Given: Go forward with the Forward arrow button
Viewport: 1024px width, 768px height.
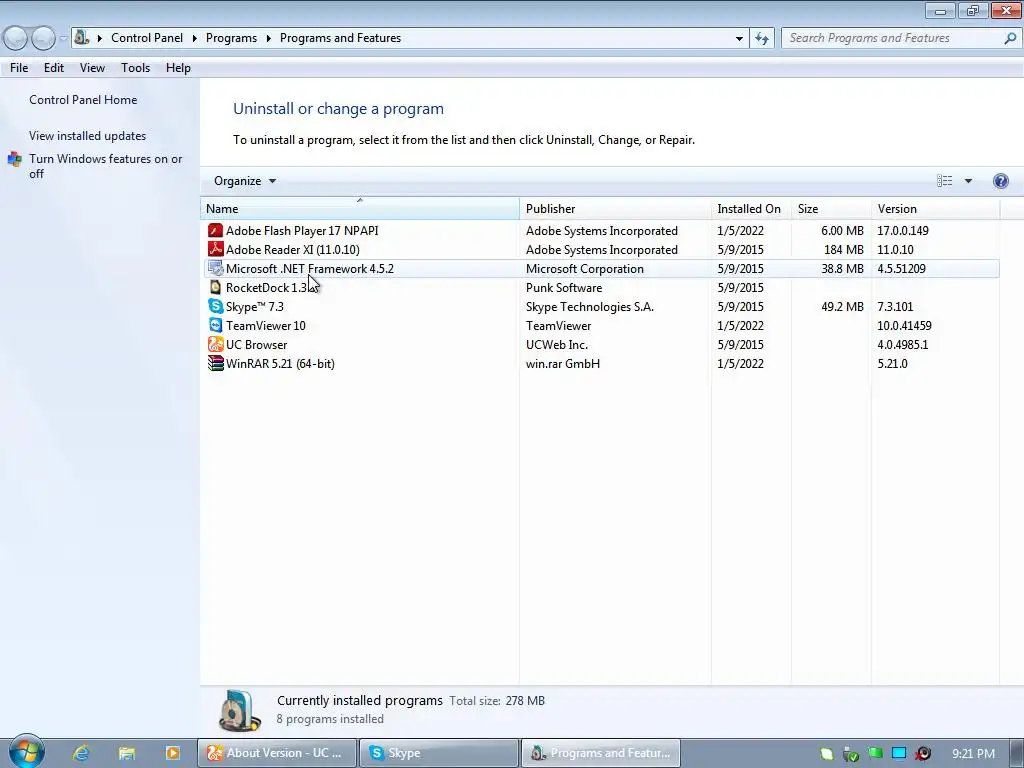Looking at the screenshot, I should click(x=43, y=39).
